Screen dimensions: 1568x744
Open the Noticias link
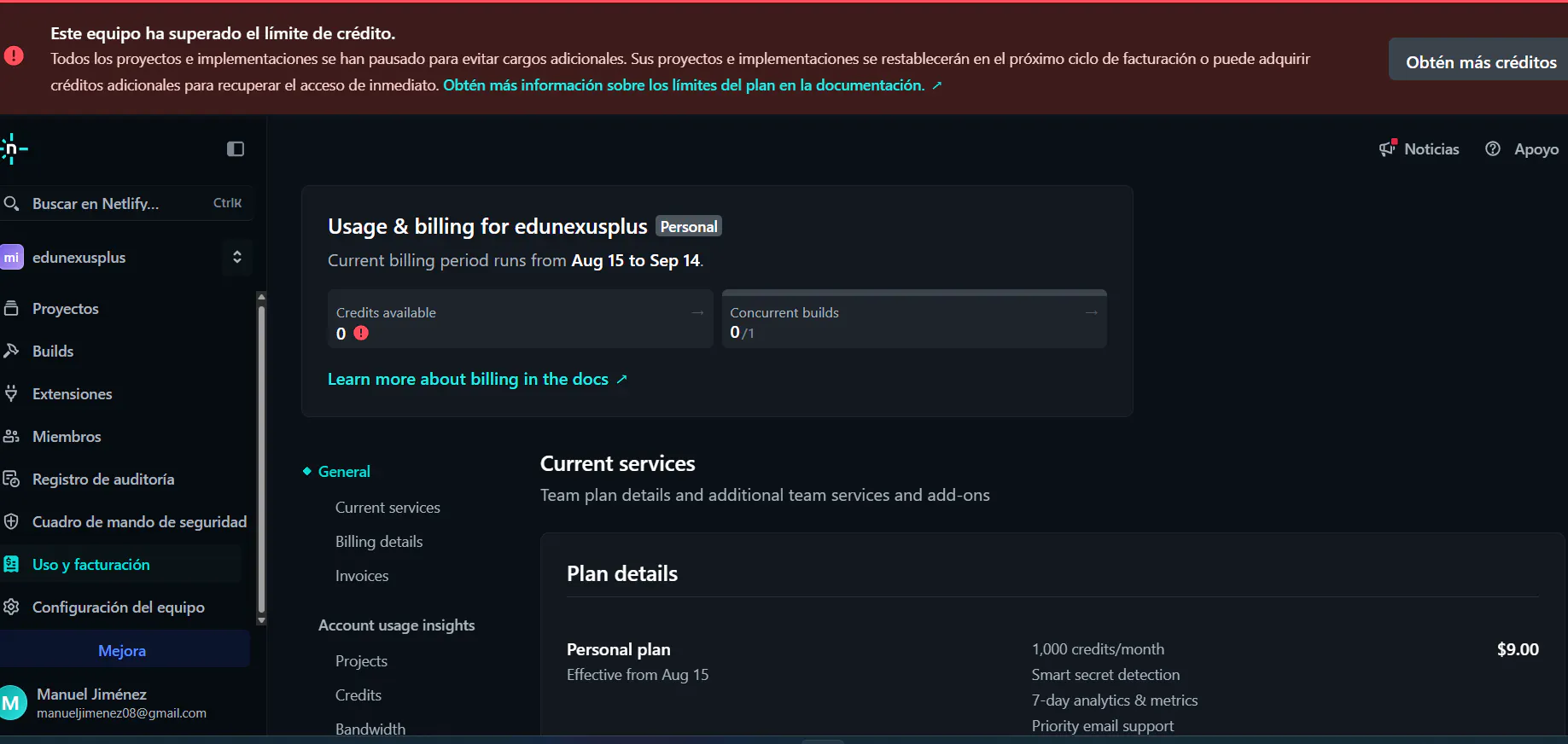click(x=1431, y=148)
